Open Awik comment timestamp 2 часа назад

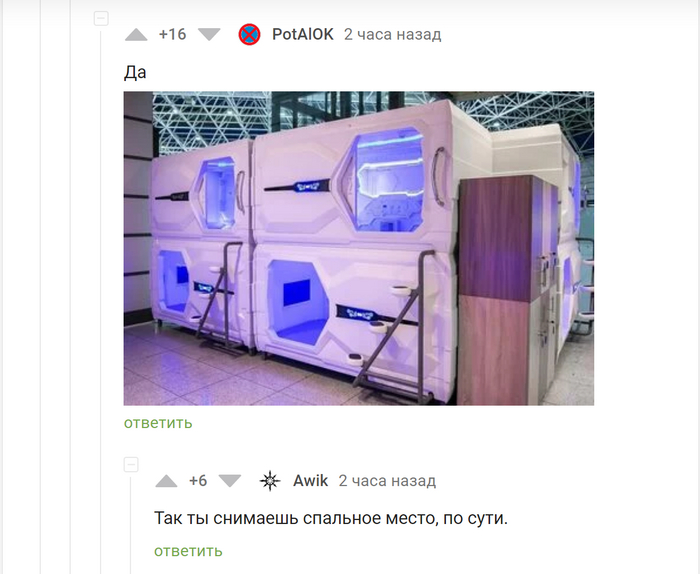[x=387, y=481]
